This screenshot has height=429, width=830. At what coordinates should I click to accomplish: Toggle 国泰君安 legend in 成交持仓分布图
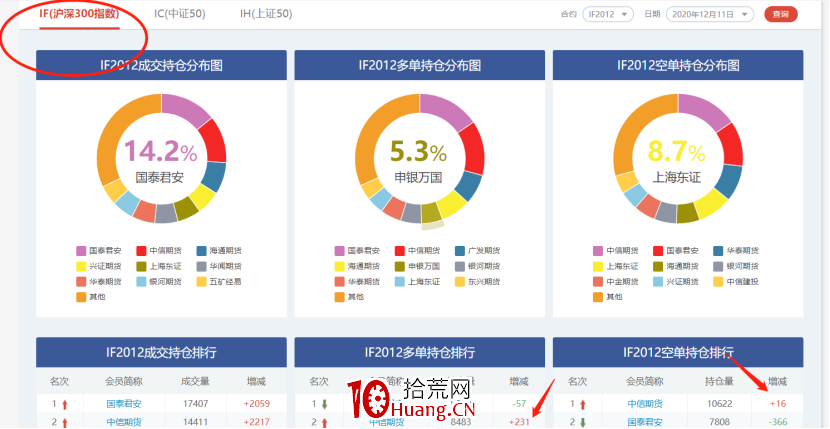click(99, 251)
